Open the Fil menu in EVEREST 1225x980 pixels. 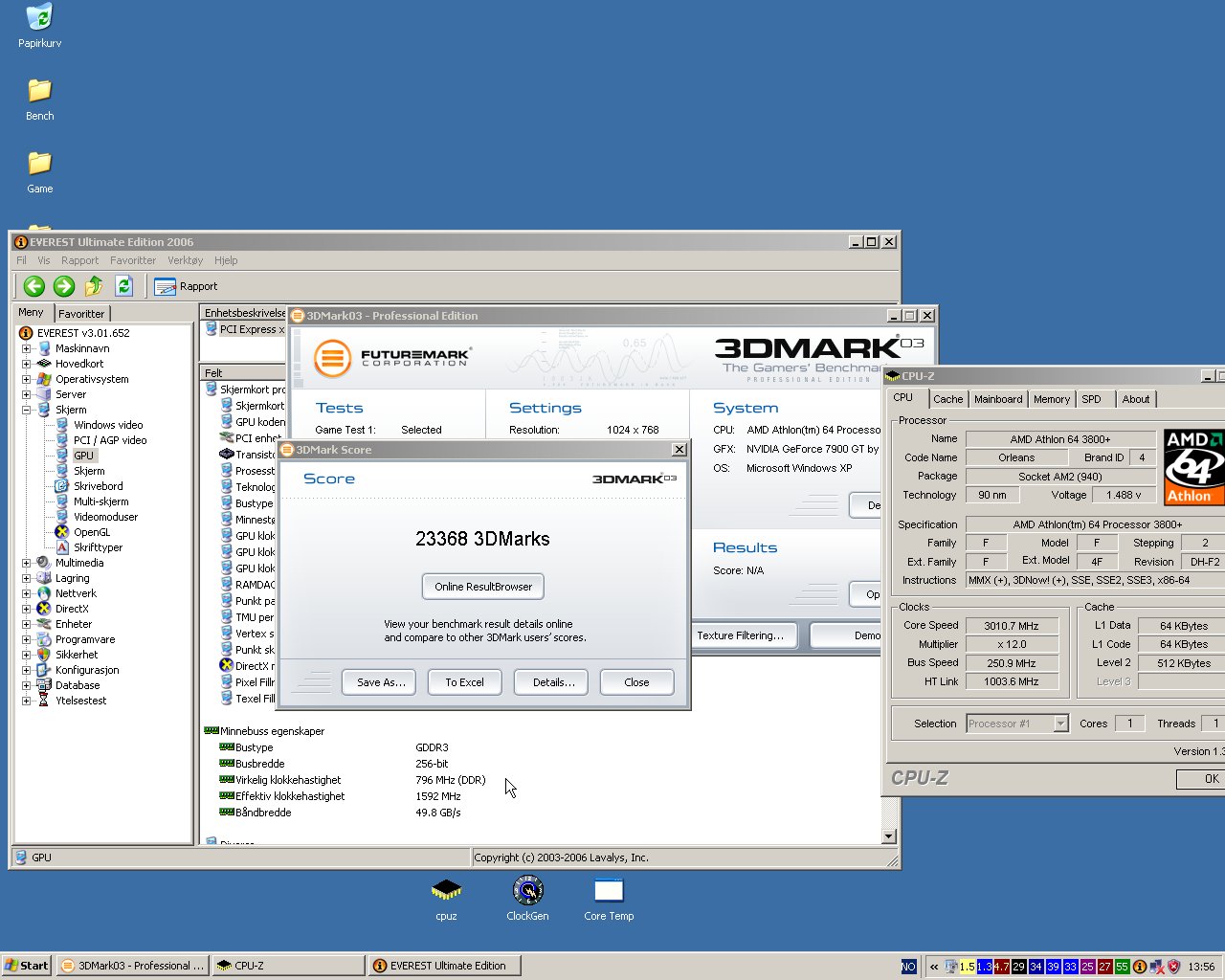(x=21, y=260)
